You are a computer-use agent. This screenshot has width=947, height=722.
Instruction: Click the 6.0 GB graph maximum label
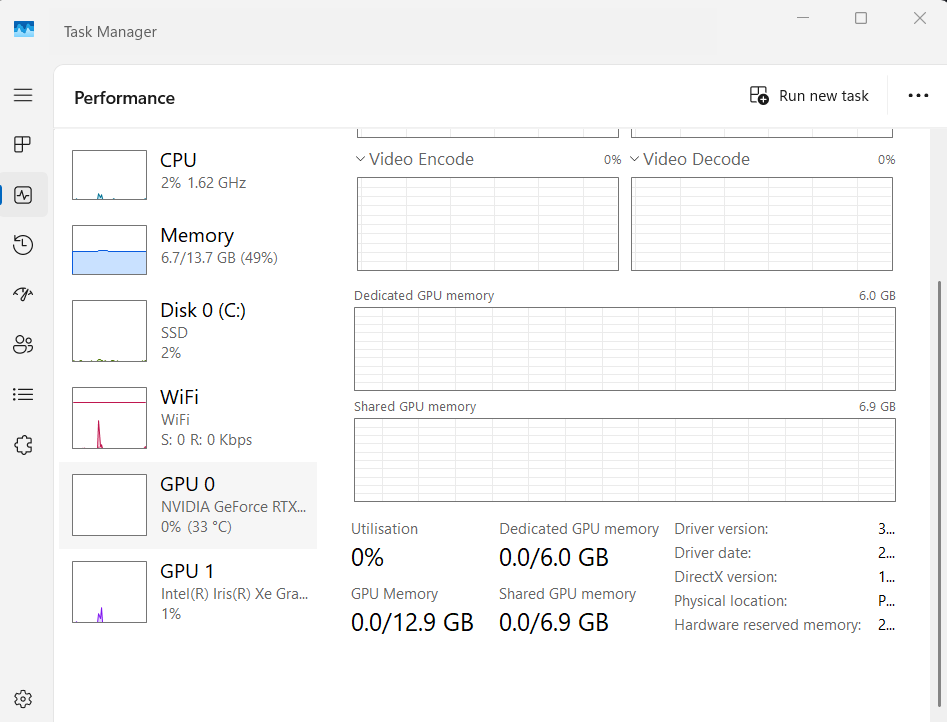877,295
